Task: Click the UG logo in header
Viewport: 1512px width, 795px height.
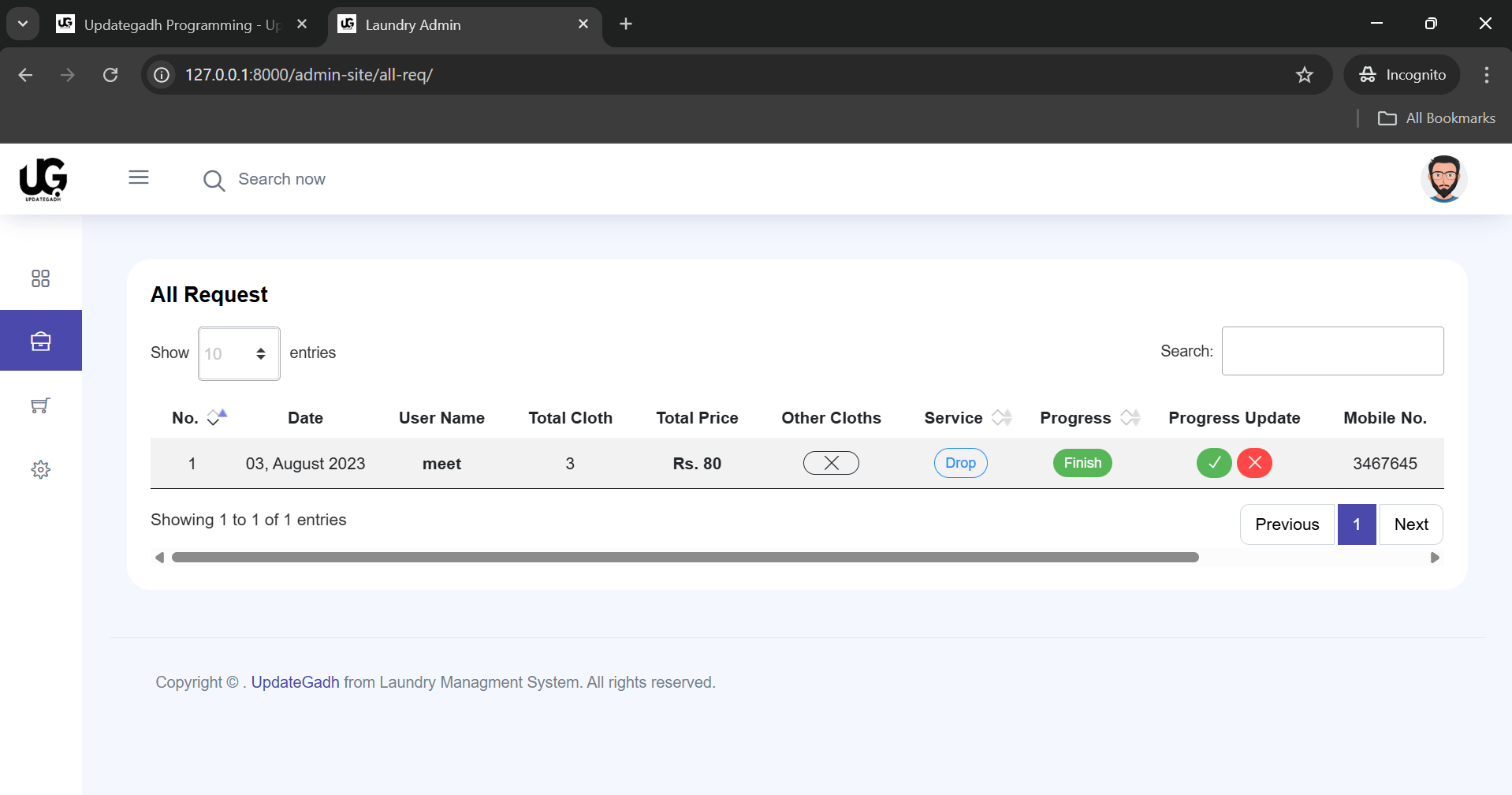Action: (42, 179)
